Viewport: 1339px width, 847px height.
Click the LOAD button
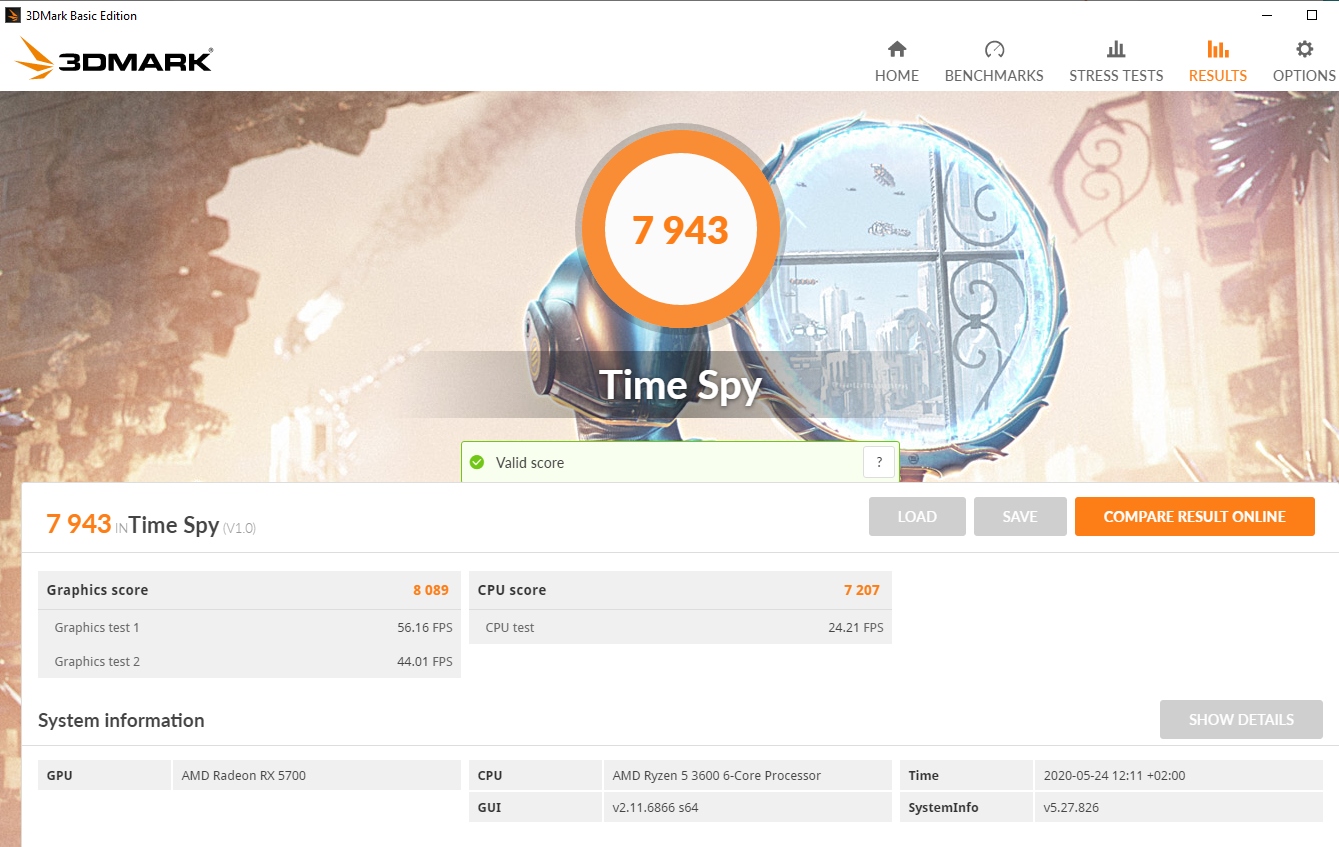tap(916, 516)
